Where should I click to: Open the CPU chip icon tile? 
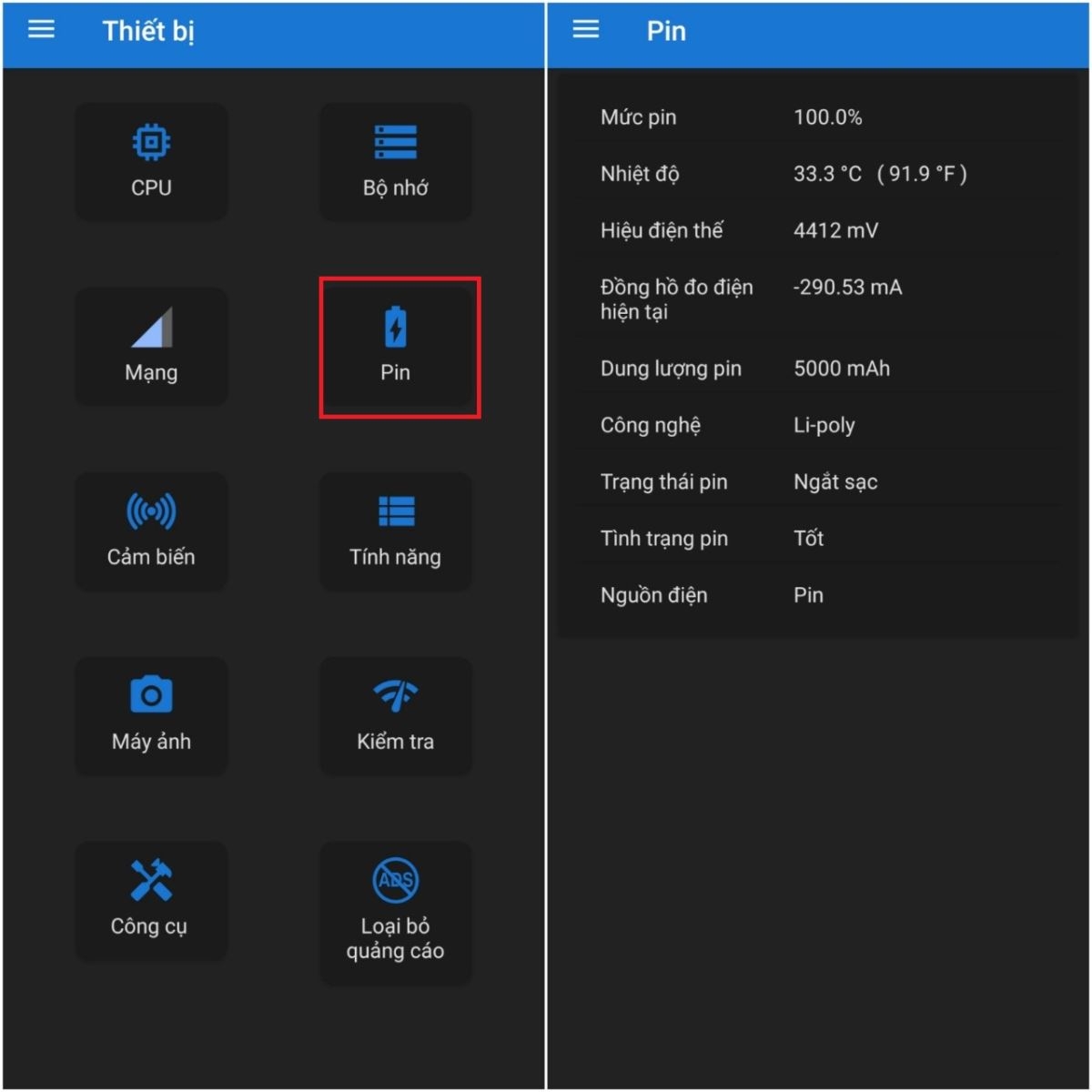click(151, 162)
